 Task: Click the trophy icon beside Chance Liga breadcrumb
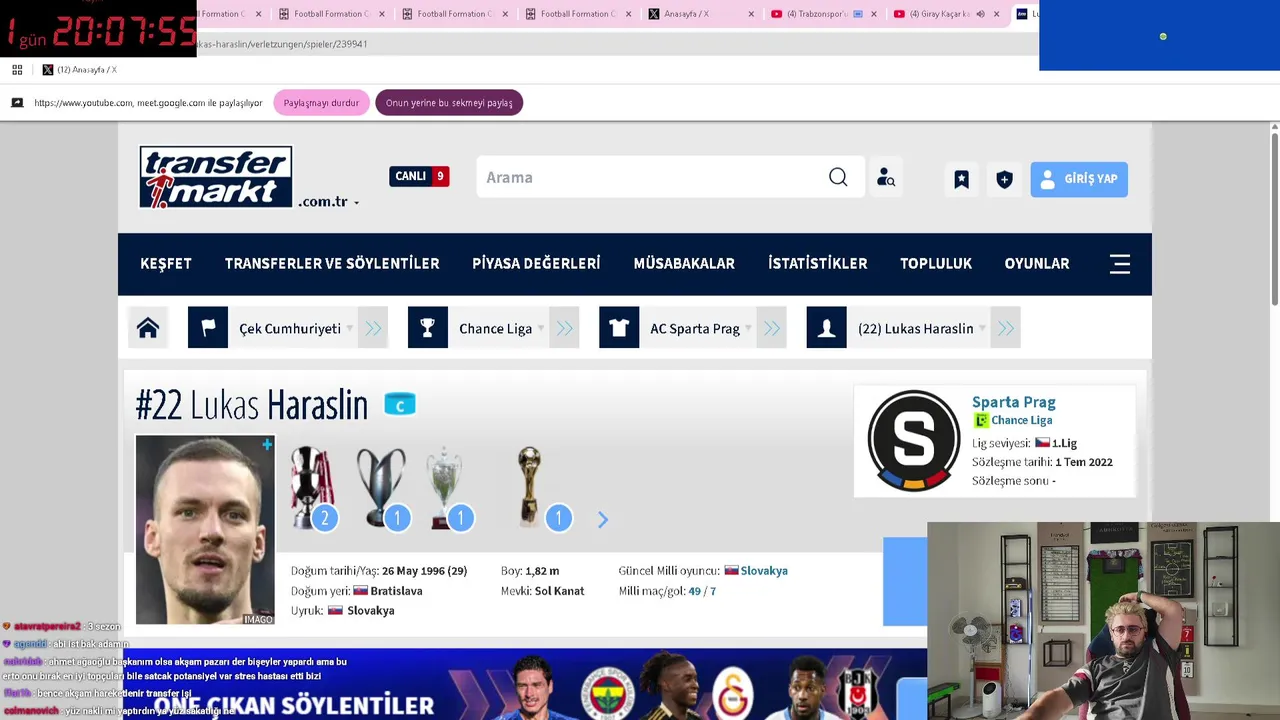pos(428,328)
